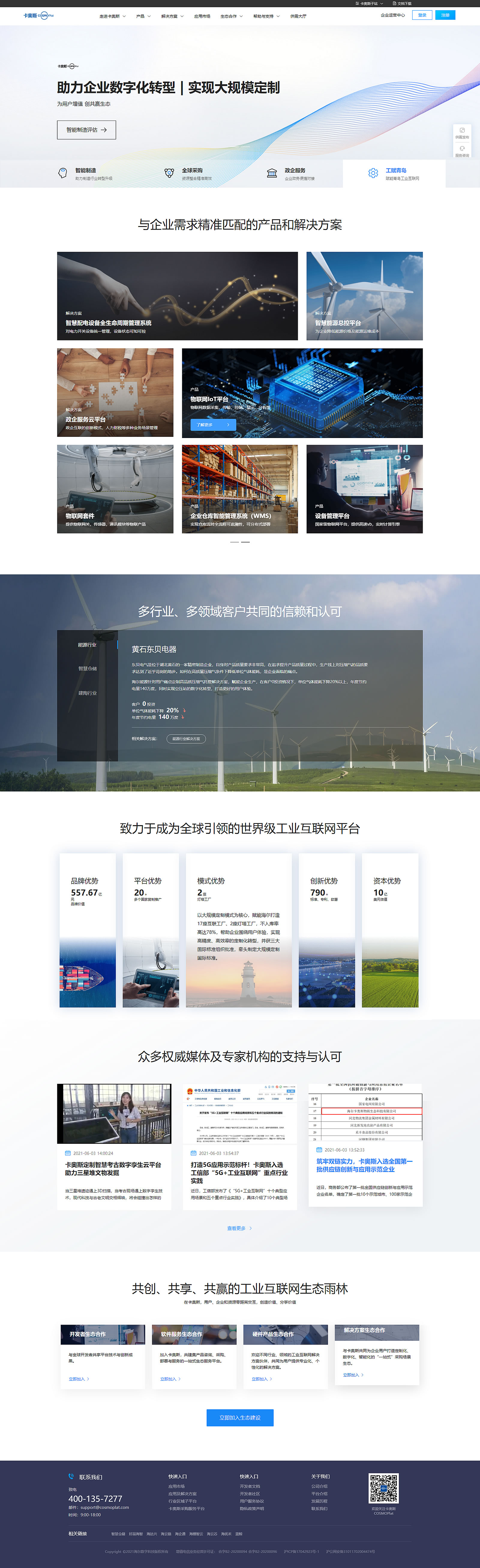Open 应用市场 in the top menu
This screenshot has width=480, height=1568.
tap(202, 16)
